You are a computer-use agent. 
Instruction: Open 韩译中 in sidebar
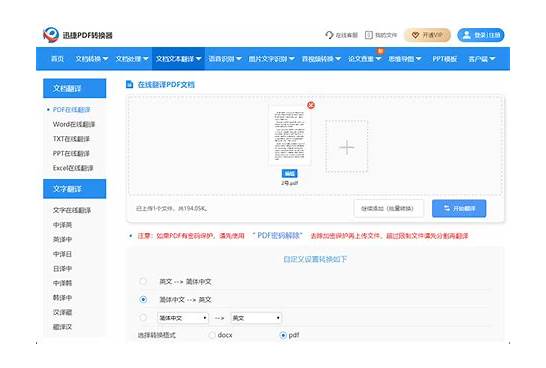[62, 298]
